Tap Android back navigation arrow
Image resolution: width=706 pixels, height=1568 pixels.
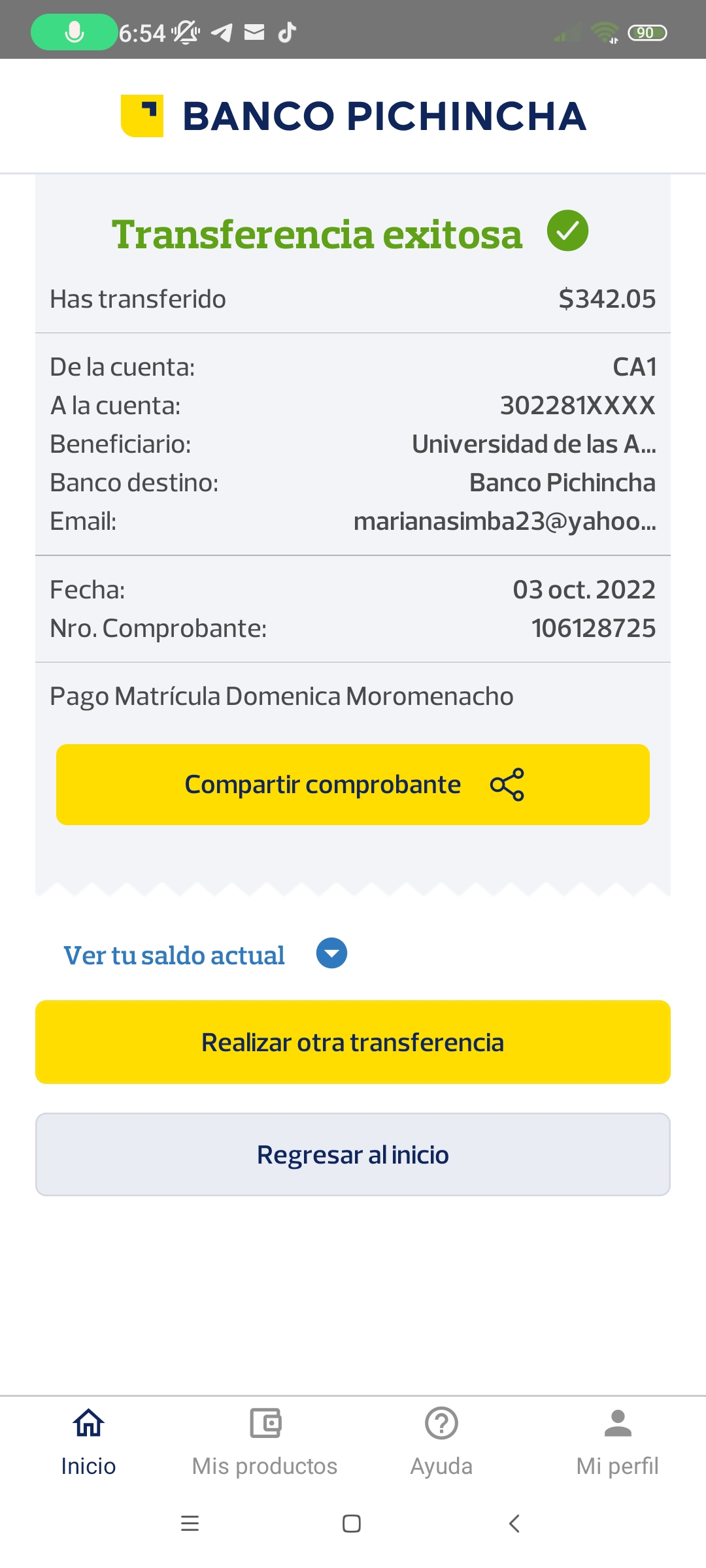tap(514, 1524)
